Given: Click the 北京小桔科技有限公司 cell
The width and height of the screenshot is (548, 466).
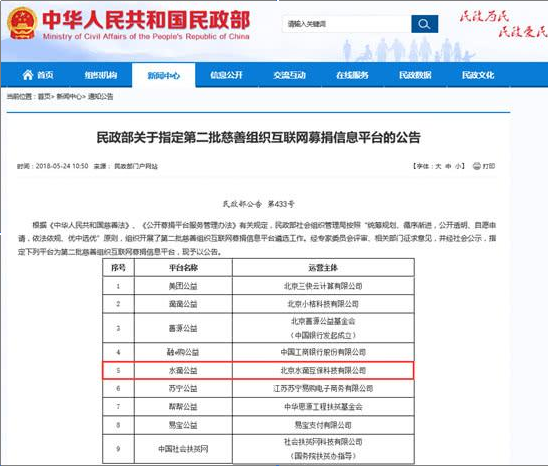Looking at the screenshot, I should [323, 304].
